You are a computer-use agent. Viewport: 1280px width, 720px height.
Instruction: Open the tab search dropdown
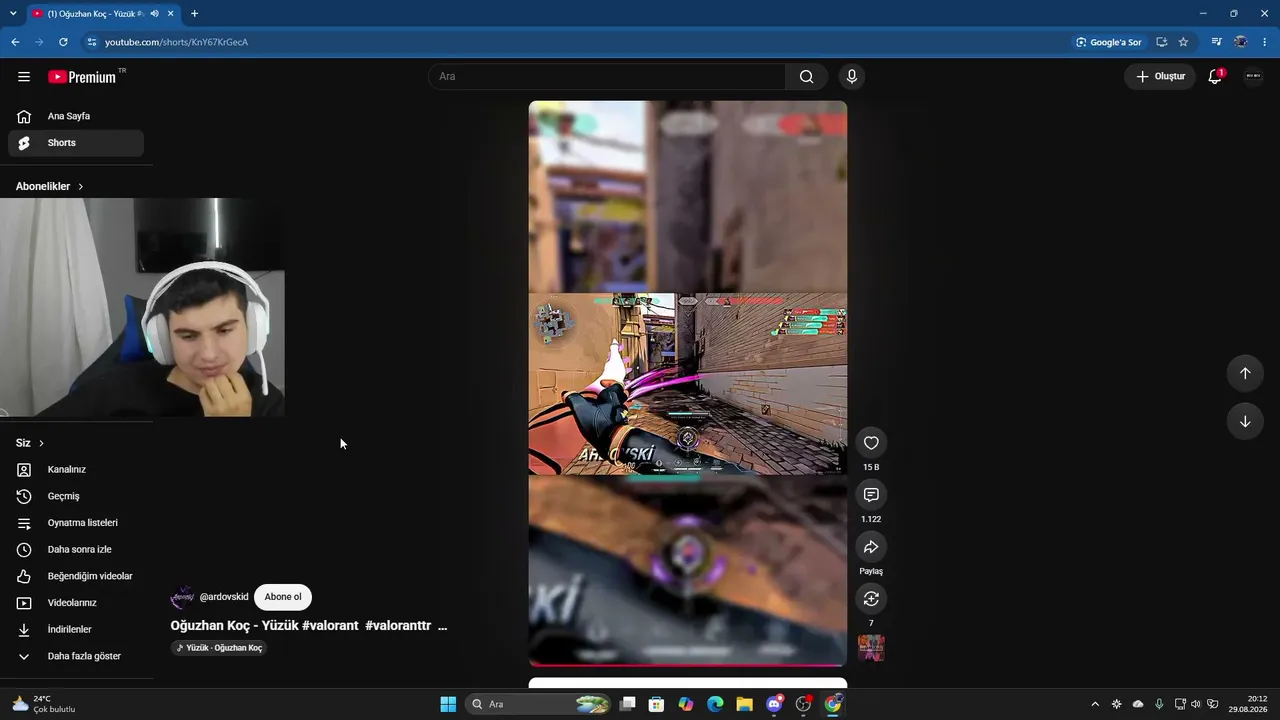[x=13, y=14]
